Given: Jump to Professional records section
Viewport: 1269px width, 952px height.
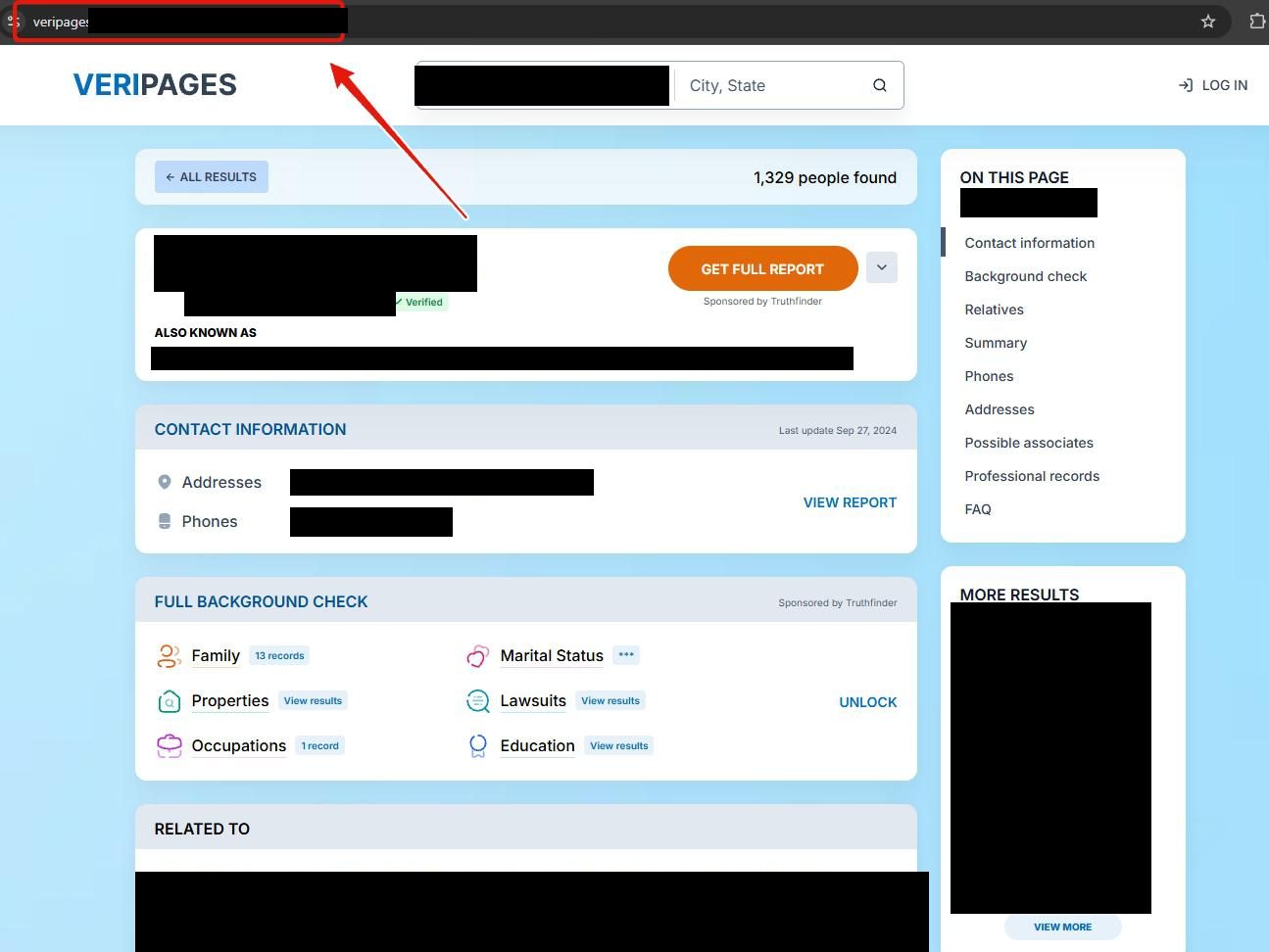Looking at the screenshot, I should click(1031, 476).
